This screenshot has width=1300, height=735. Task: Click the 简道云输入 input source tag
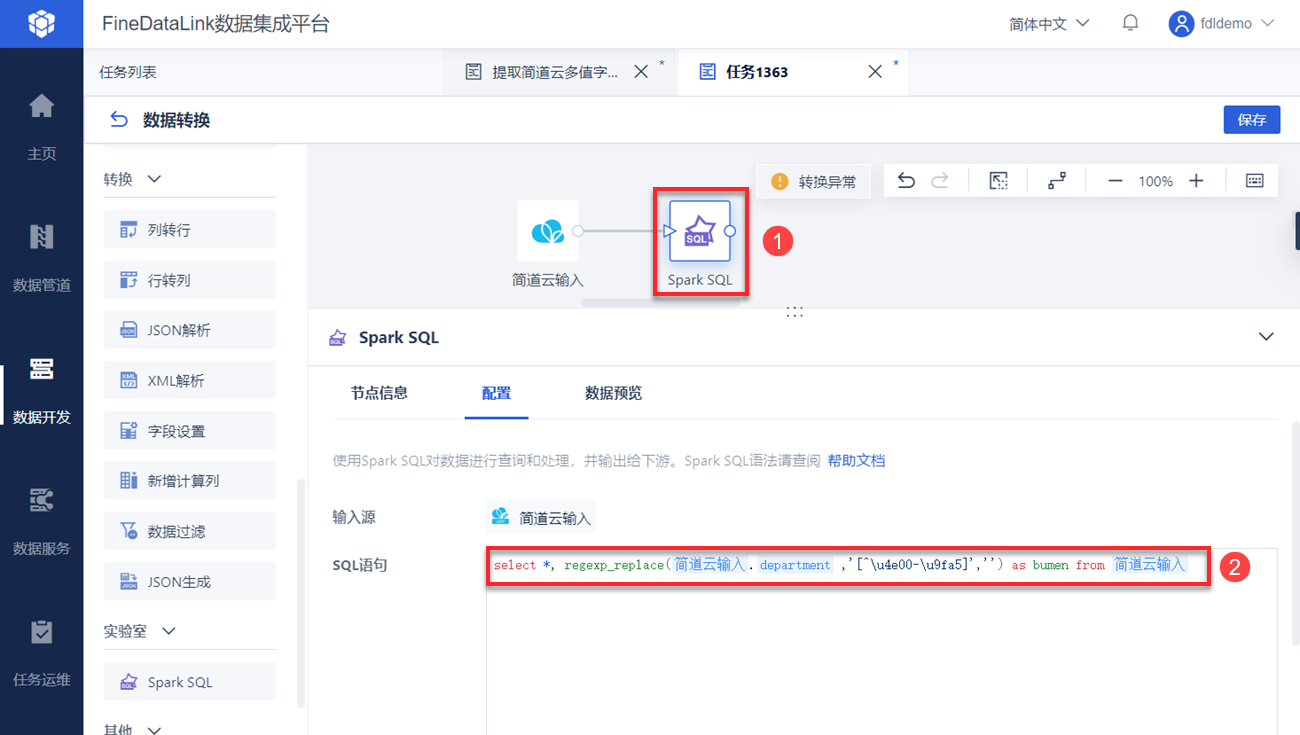(x=541, y=518)
